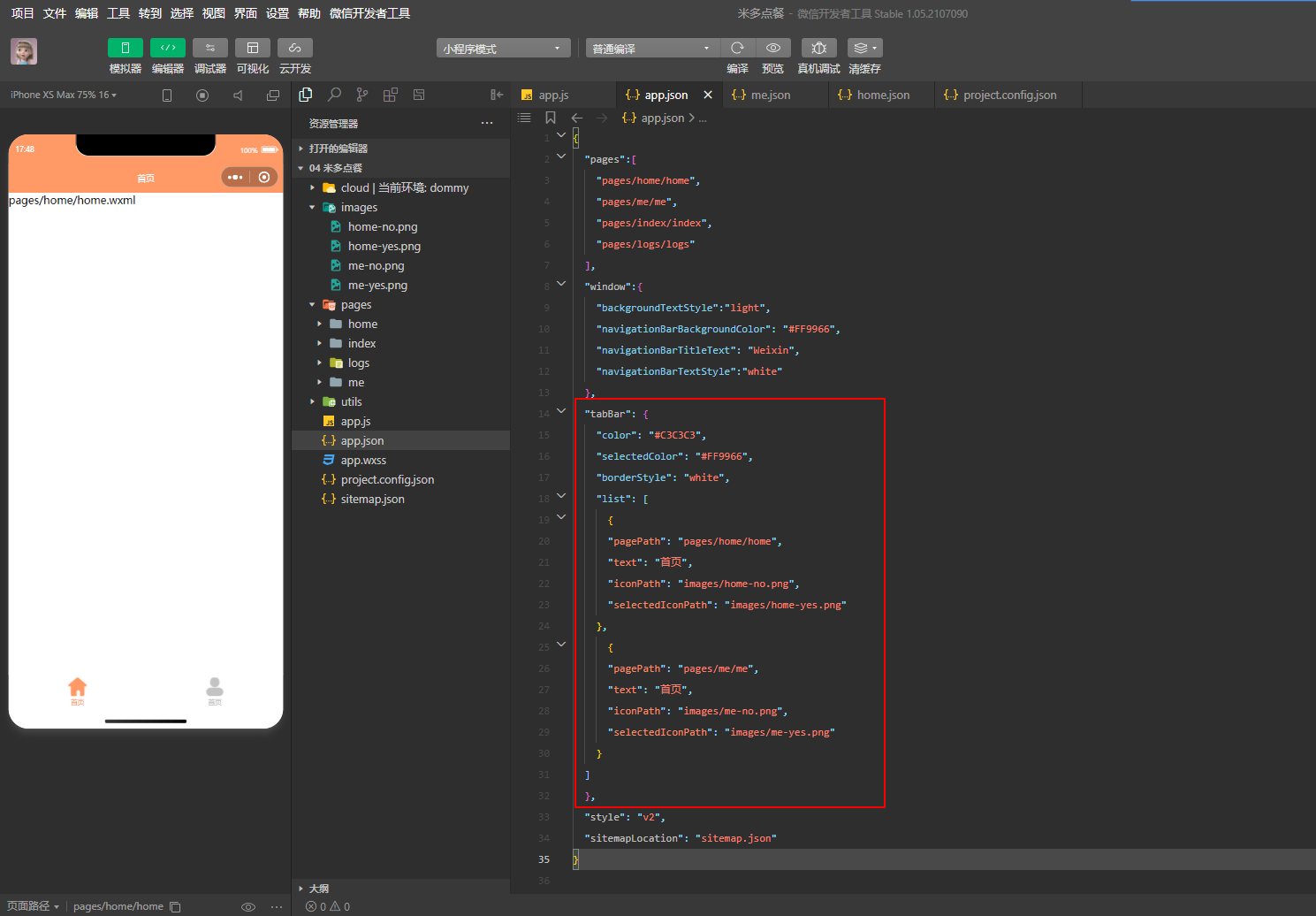Open the source control branch icon
1316x916 pixels.
tap(362, 95)
